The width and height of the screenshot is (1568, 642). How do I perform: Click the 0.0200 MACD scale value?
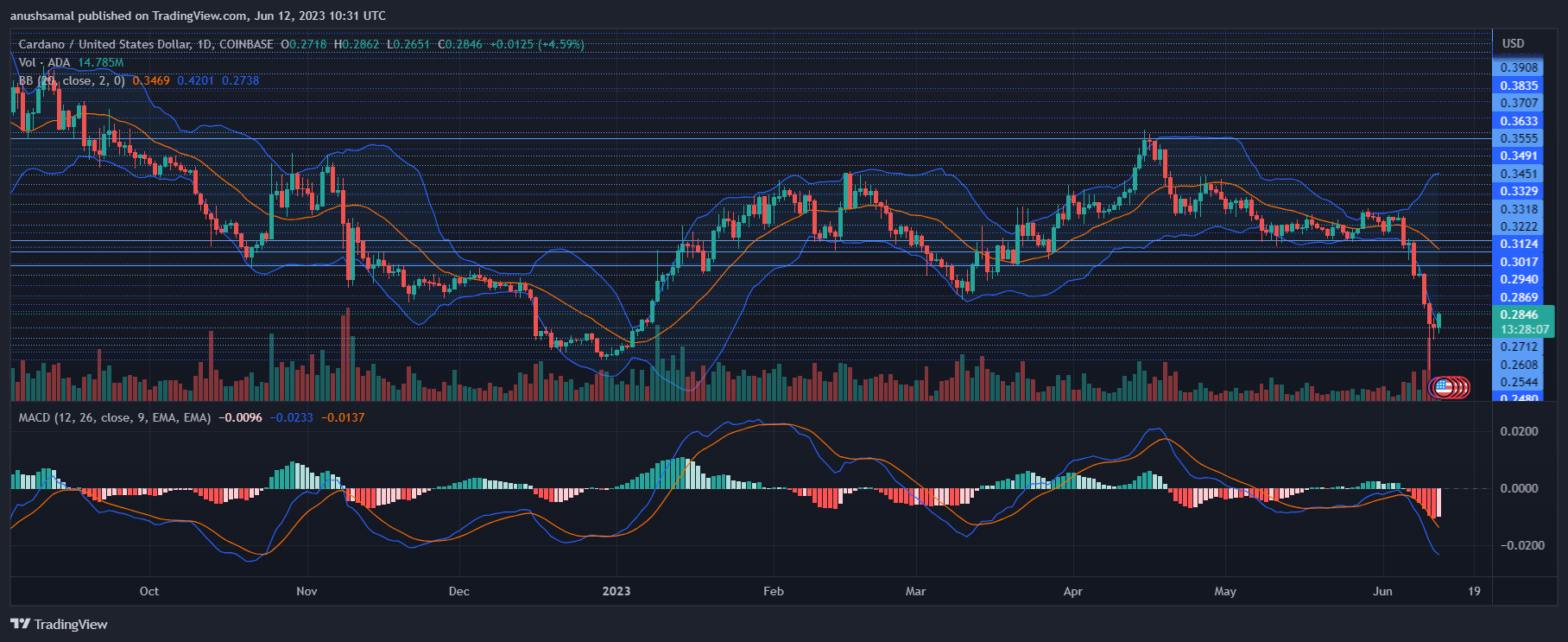coord(1519,431)
